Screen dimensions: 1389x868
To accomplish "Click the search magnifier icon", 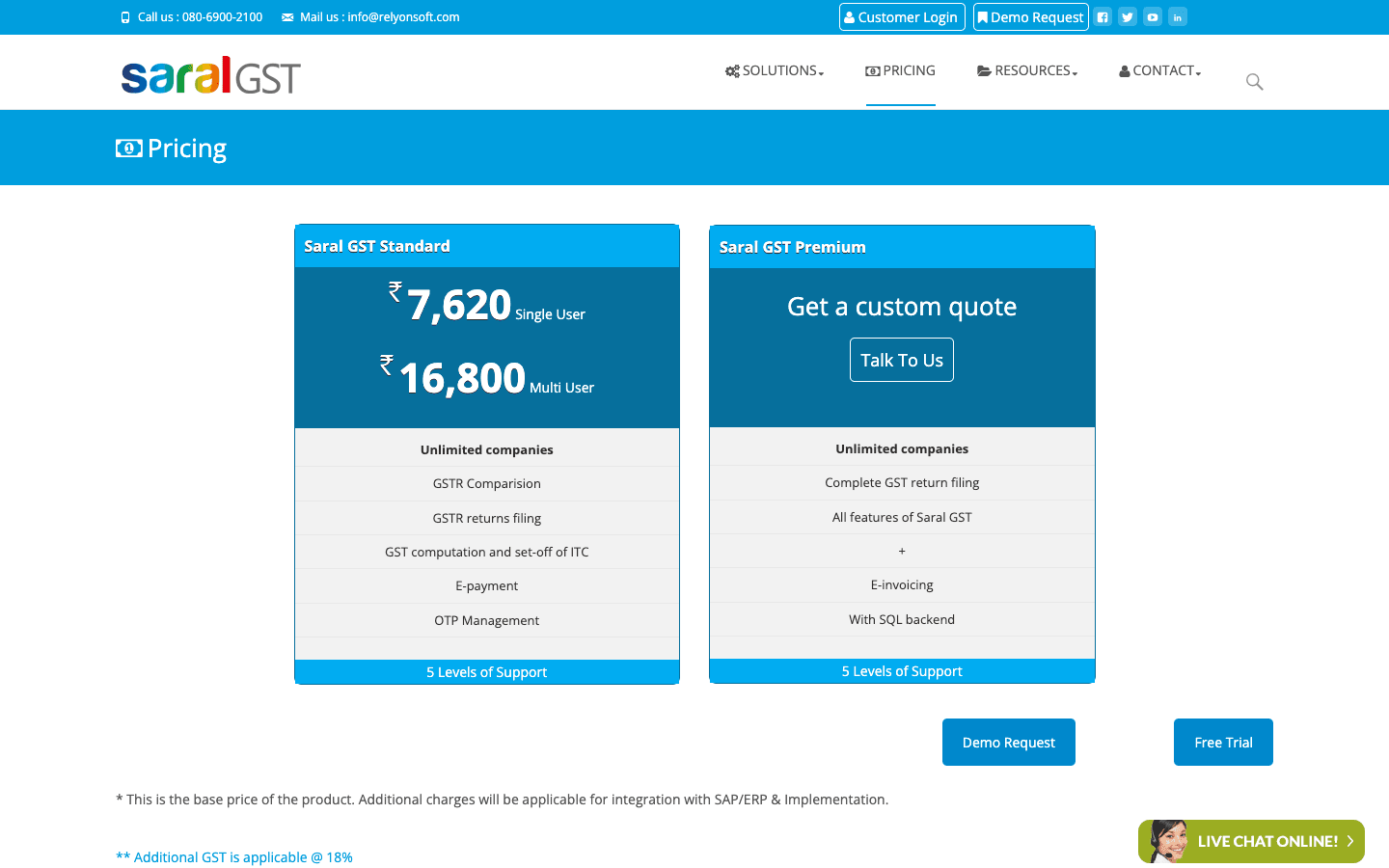I will (x=1254, y=82).
